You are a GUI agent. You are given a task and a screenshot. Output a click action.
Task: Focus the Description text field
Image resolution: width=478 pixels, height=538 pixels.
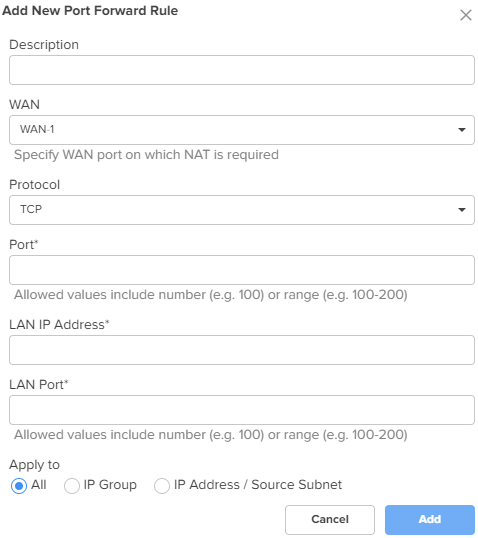pyautogui.click(x=242, y=70)
